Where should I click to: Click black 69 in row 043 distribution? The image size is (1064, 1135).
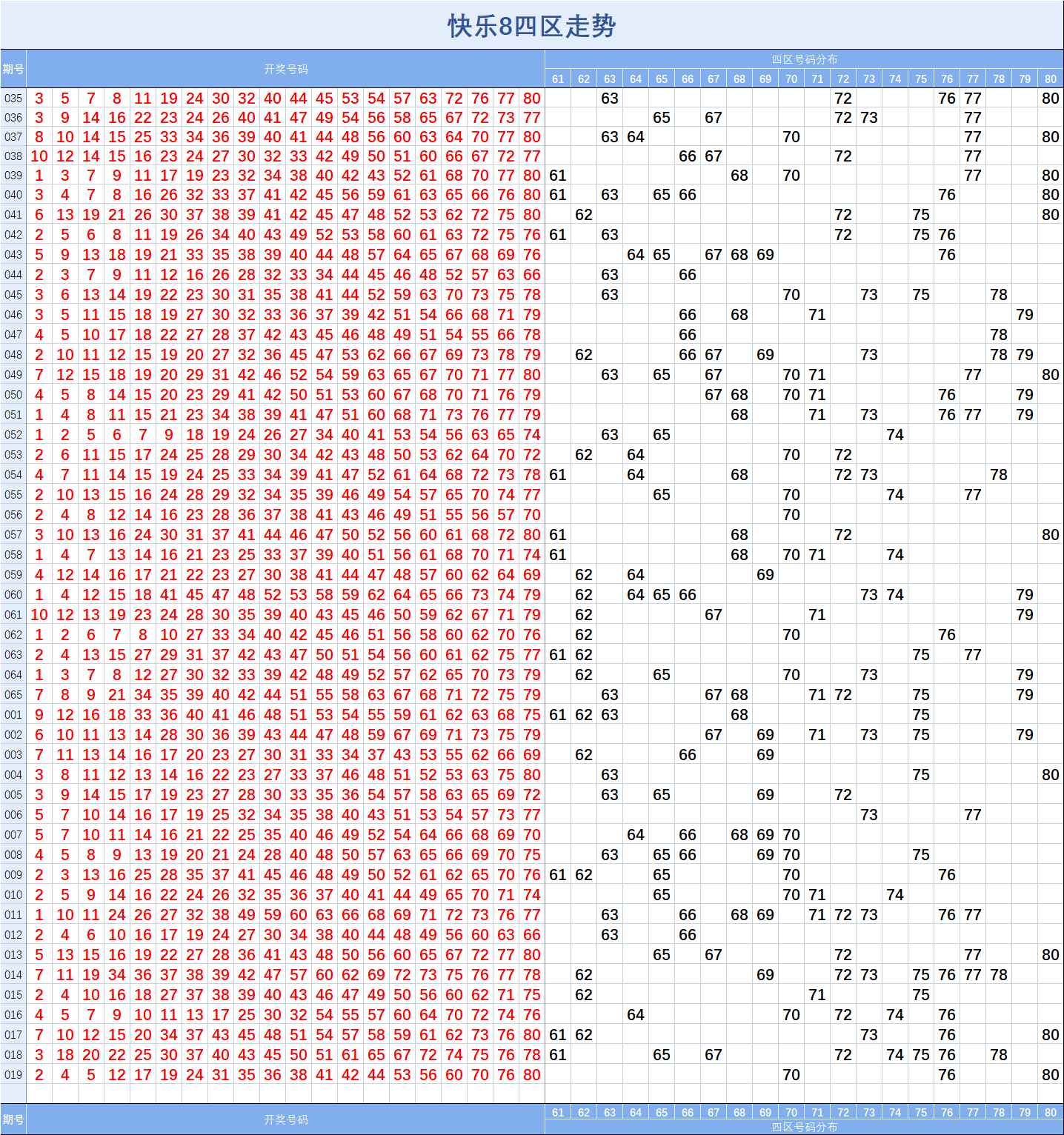pos(765,255)
